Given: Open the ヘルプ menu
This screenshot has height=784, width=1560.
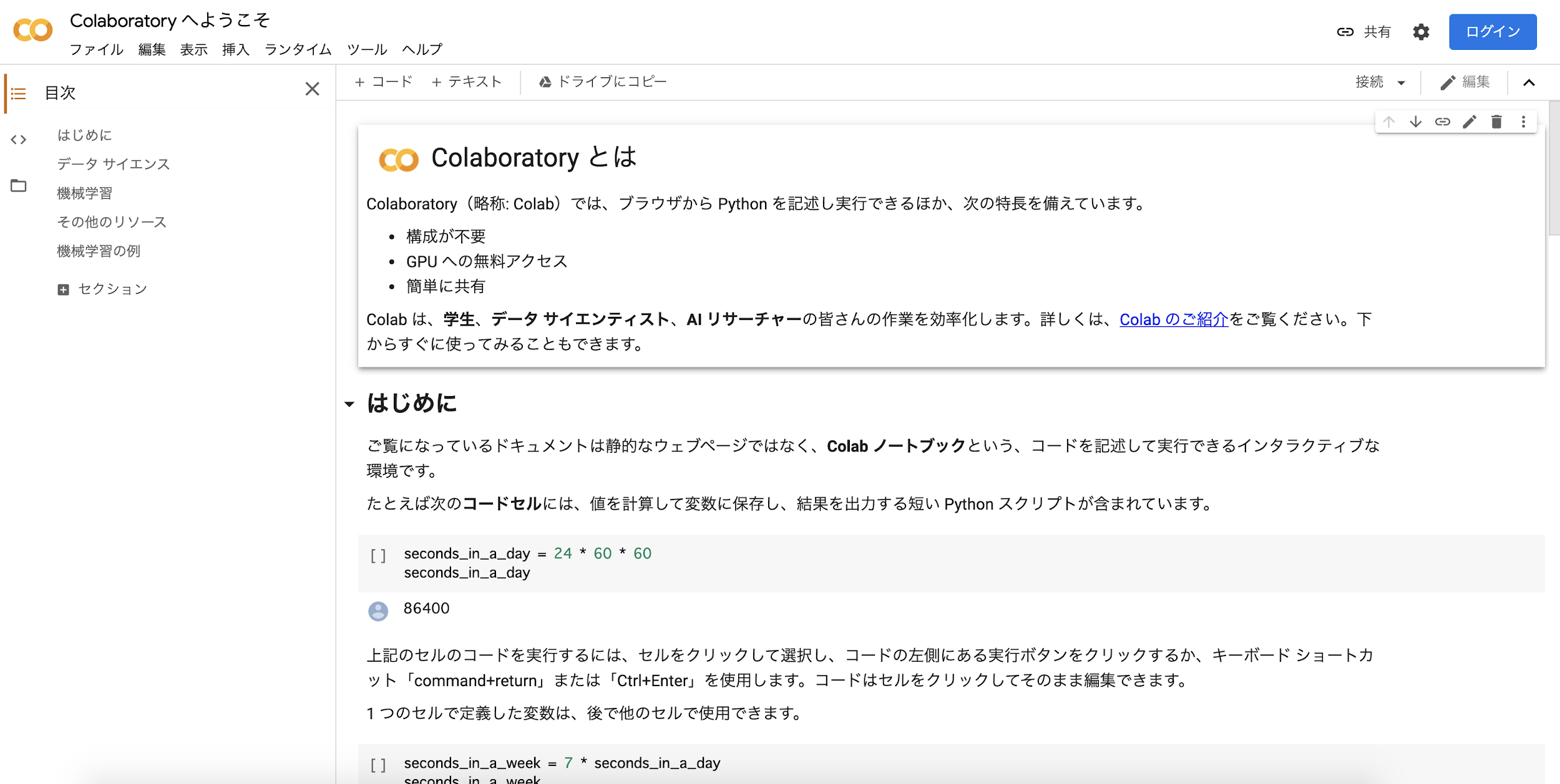Looking at the screenshot, I should coord(422,49).
